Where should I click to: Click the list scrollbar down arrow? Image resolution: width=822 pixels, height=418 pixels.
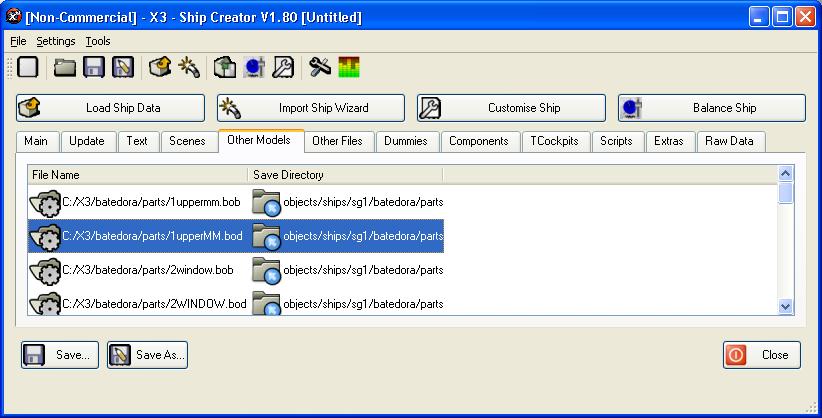coord(785,306)
